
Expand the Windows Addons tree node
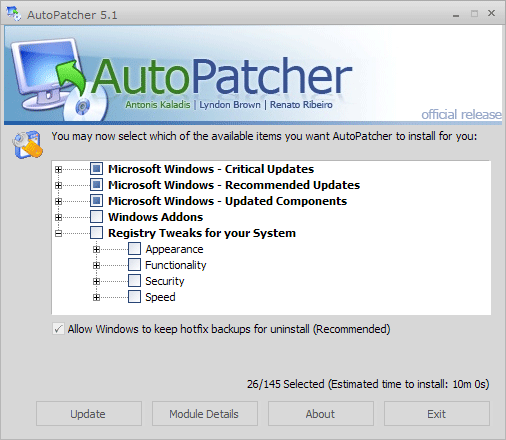[58, 217]
